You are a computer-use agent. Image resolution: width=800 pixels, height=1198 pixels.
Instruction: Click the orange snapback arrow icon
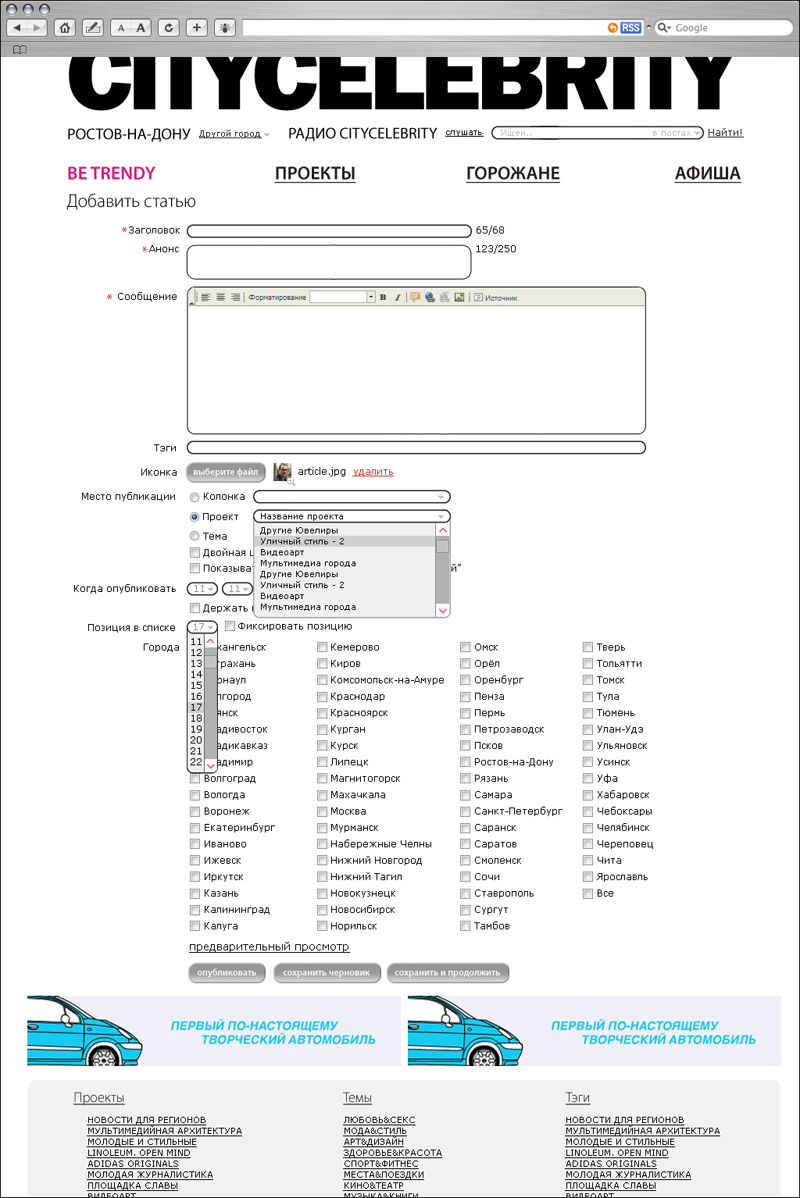point(613,28)
